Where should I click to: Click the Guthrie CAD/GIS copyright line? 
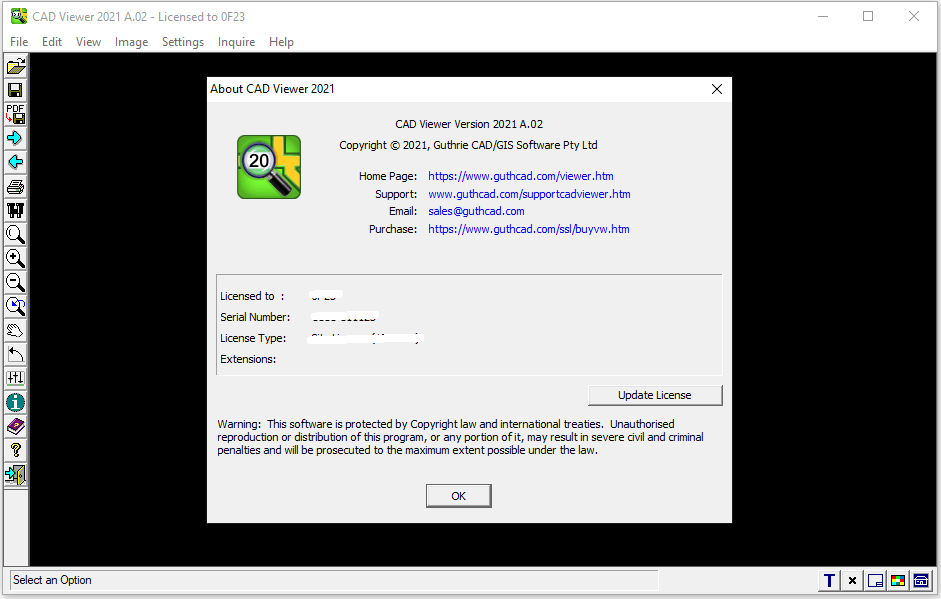(468, 145)
